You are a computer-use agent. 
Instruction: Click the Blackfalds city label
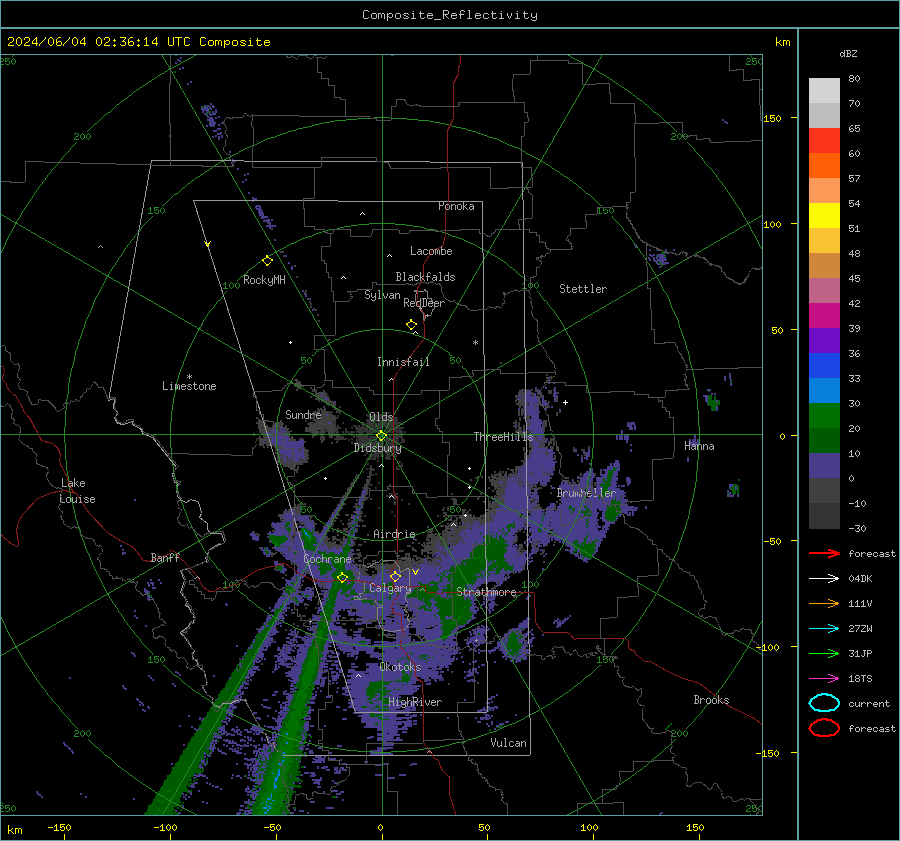[425, 277]
